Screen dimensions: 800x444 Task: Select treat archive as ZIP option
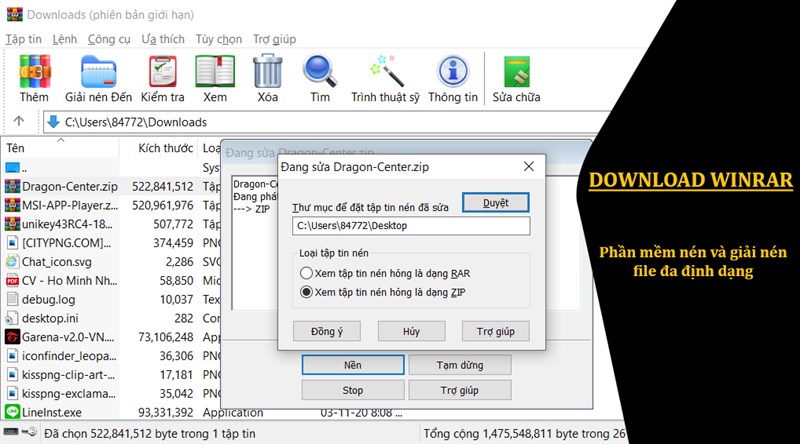pyautogui.click(x=306, y=292)
